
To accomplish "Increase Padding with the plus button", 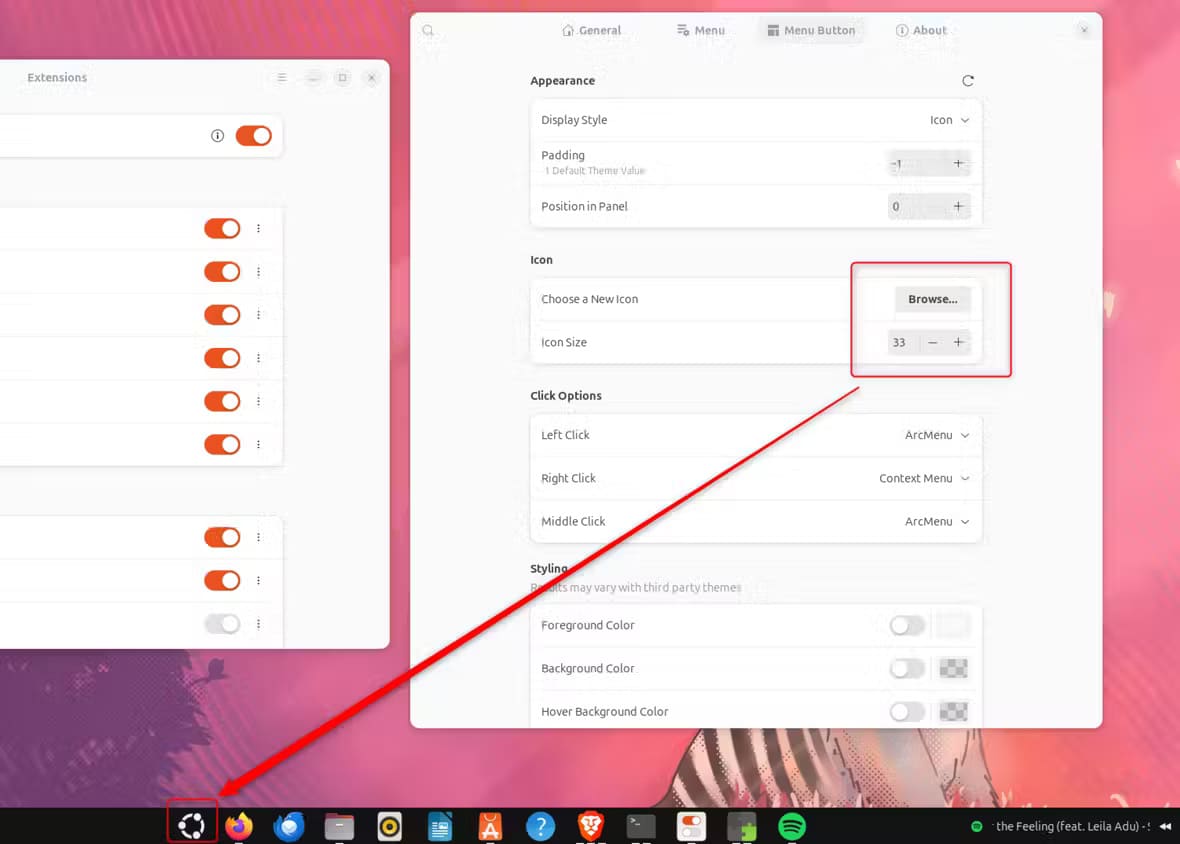I will click(958, 163).
